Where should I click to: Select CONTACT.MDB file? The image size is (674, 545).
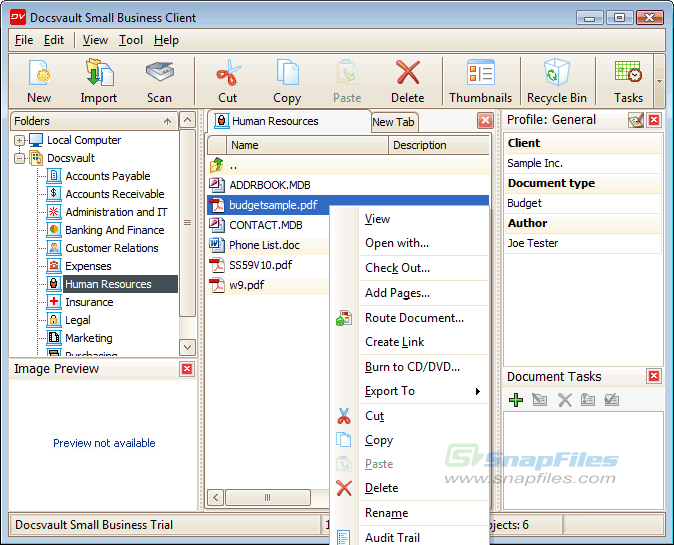266,225
